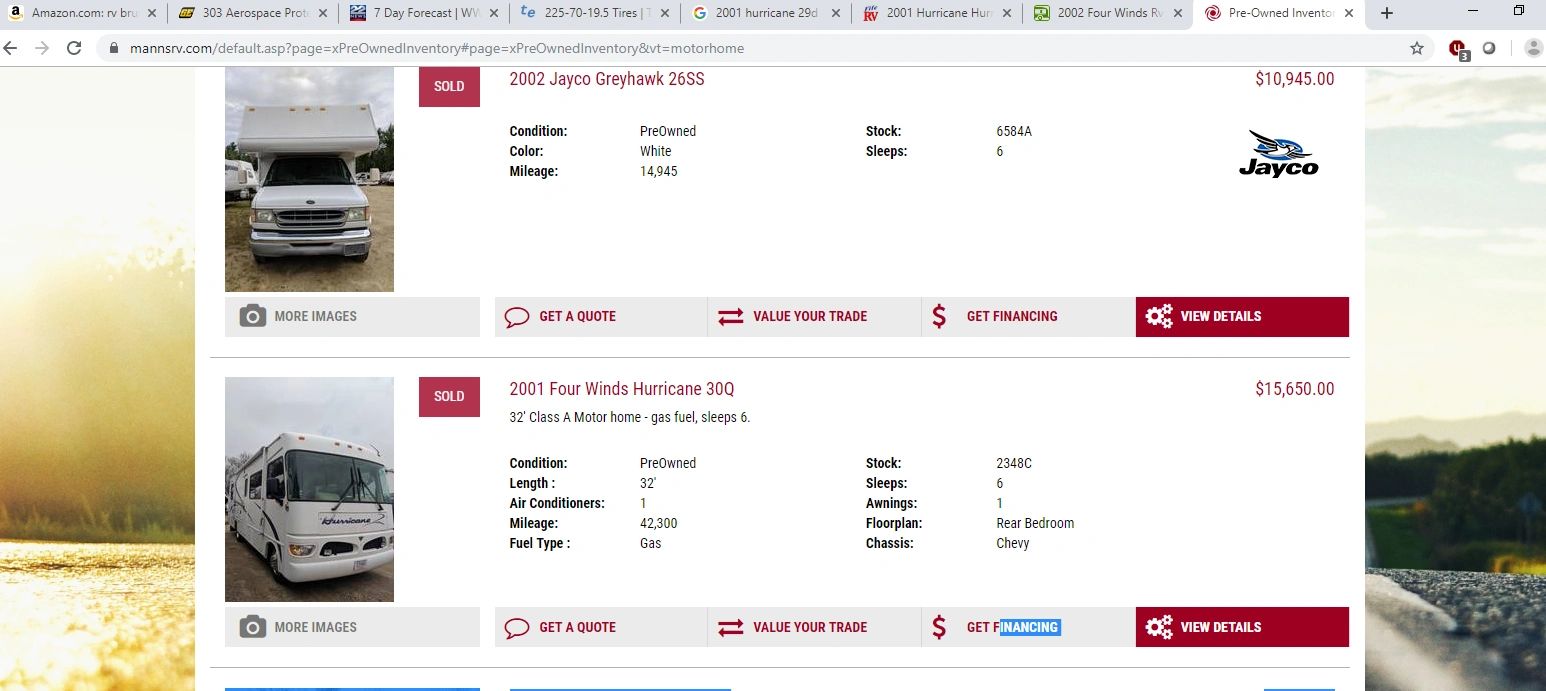Click the mileage value 42,300
This screenshot has width=1546, height=691.
click(x=659, y=523)
